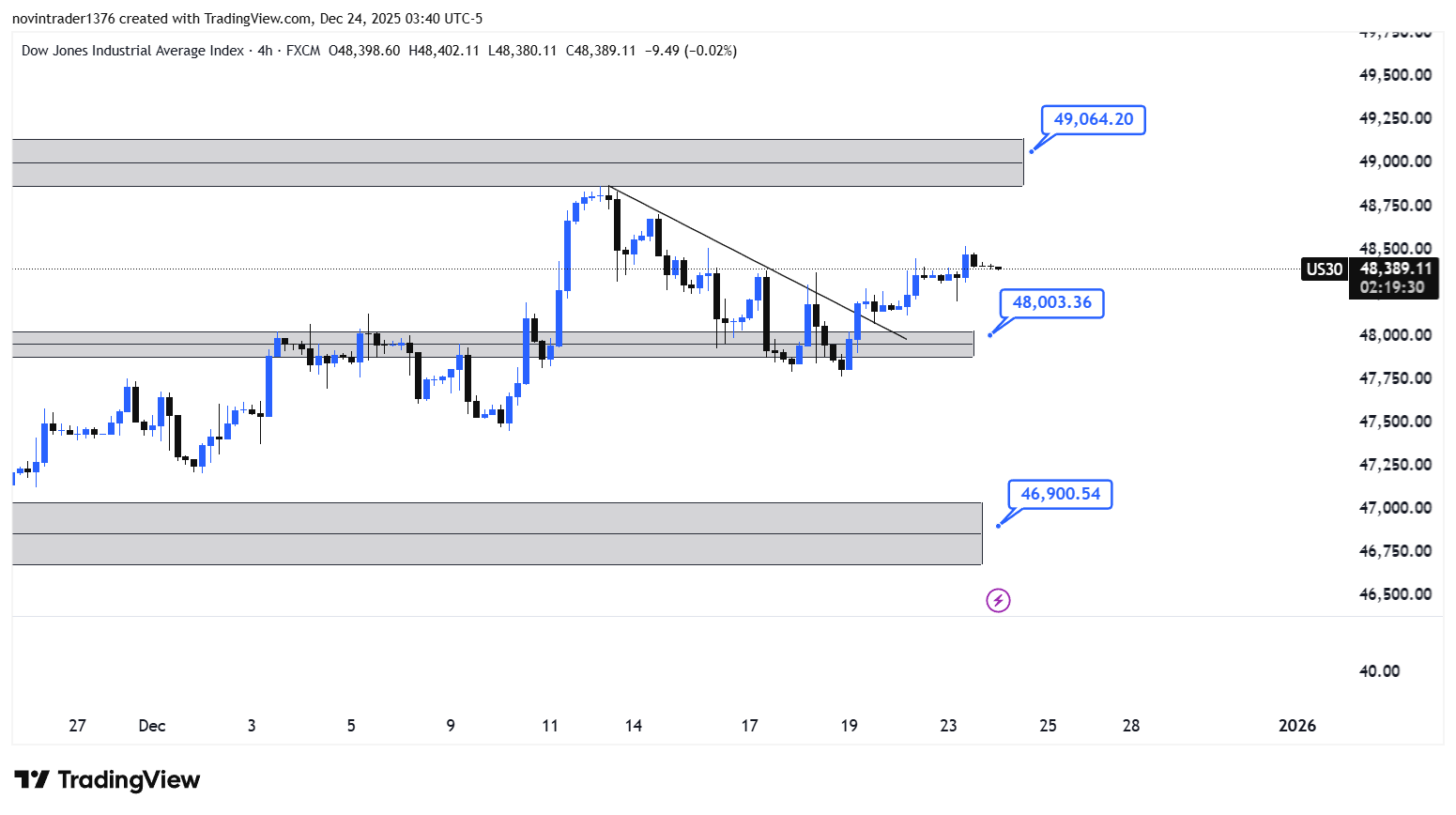Screen dimensions: 1456x815
Task: Click the 02:19:30 candle countdown timer
Action: coord(1392,287)
